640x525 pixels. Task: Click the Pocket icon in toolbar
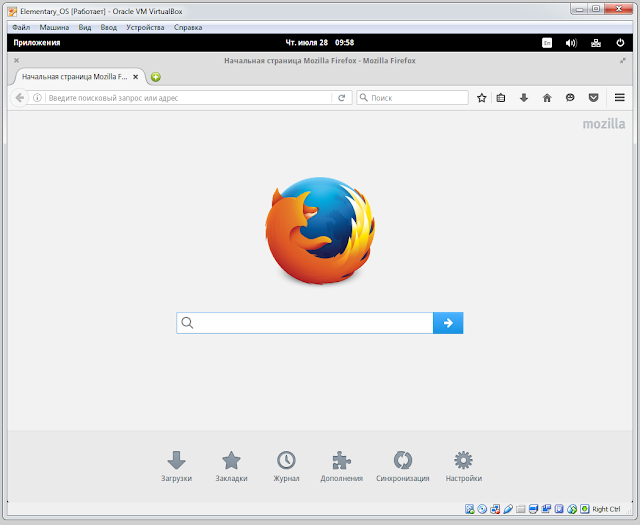[x=593, y=98]
